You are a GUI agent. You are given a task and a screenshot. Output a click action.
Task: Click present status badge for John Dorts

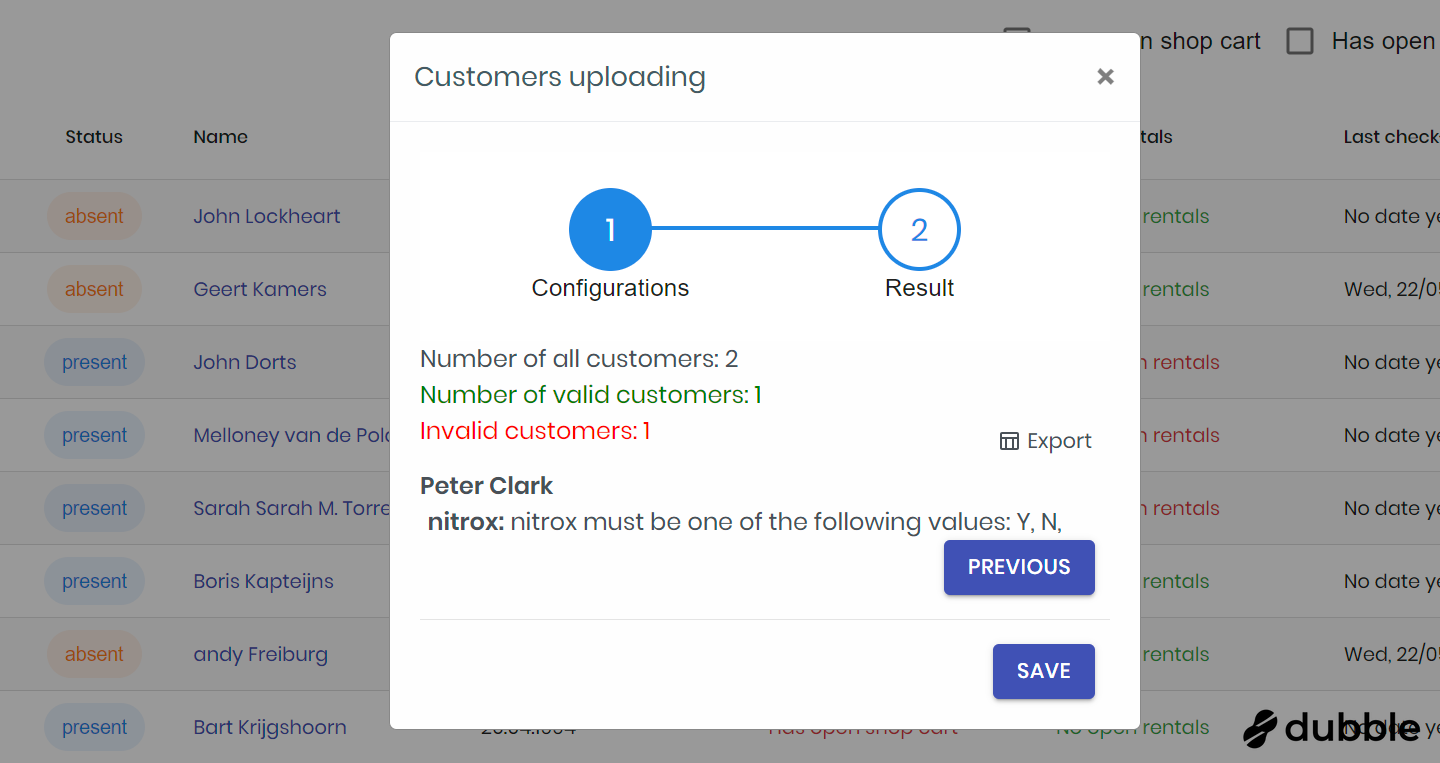point(95,362)
